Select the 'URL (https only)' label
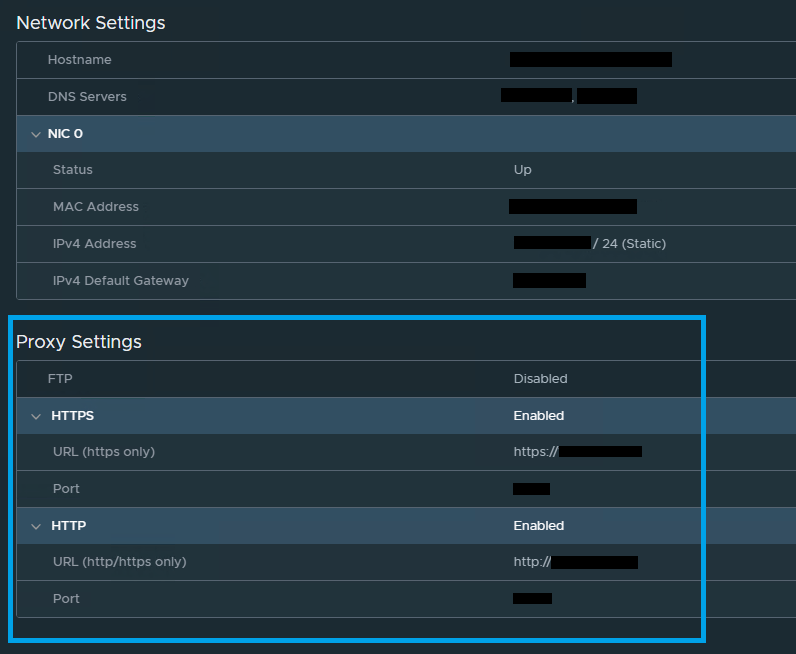The width and height of the screenshot is (796, 654). pyautogui.click(x=104, y=452)
